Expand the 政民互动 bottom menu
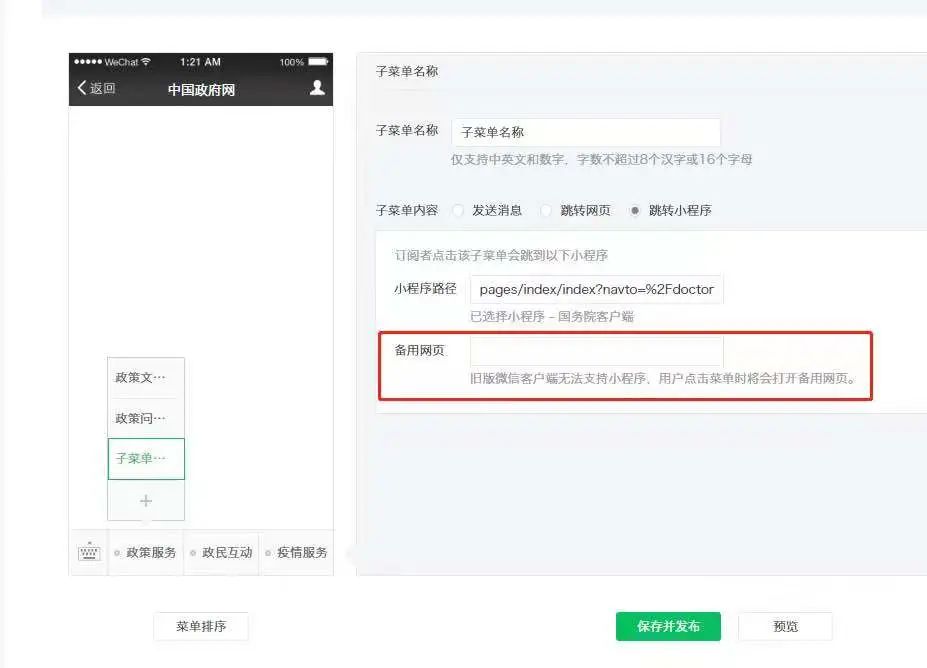This screenshot has width=927, height=668. tap(221, 553)
